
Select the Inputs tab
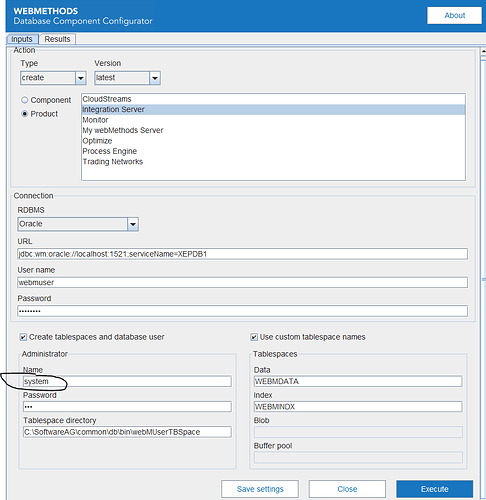click(22, 39)
